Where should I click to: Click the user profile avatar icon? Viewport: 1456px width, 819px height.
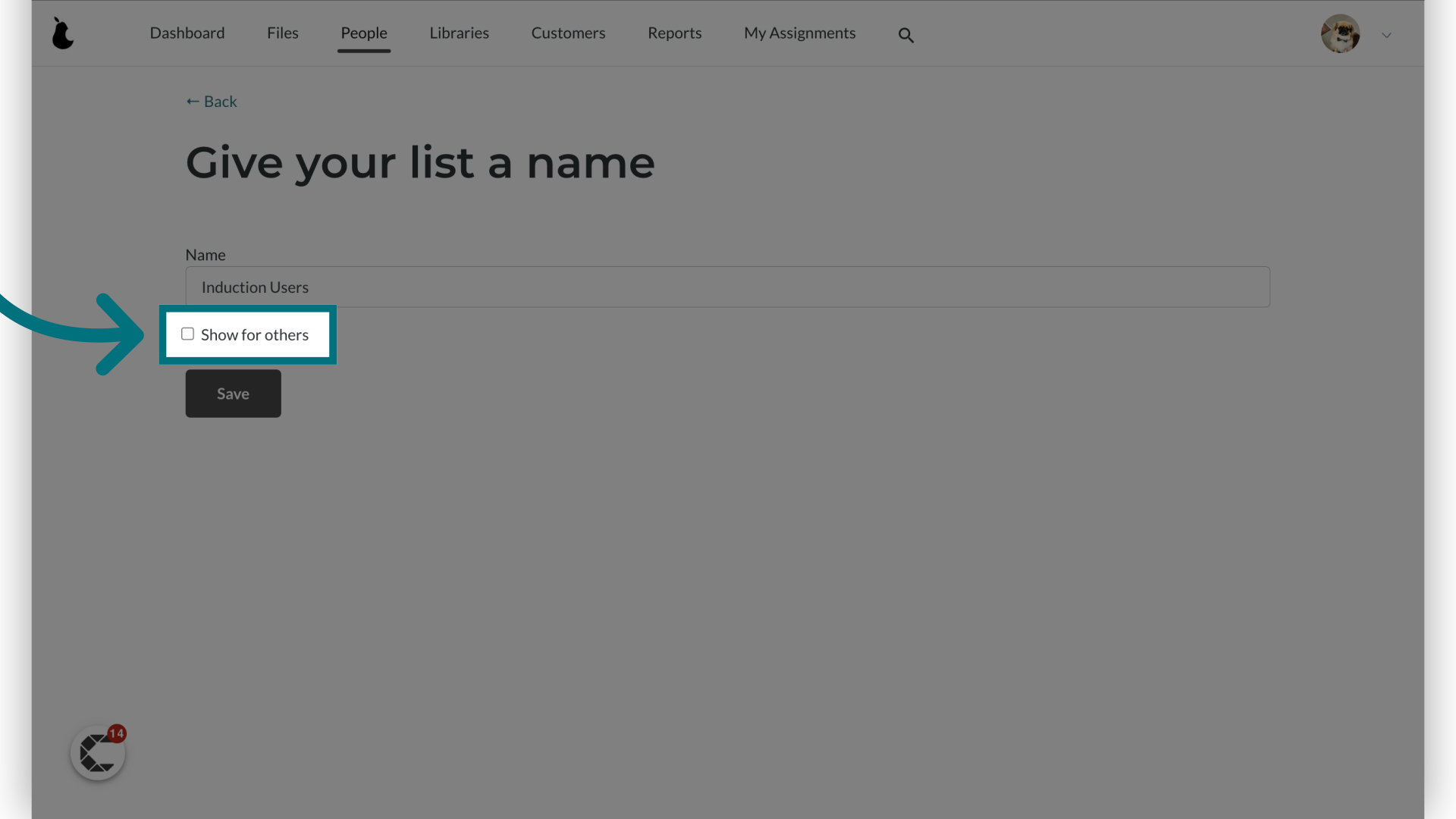tap(1341, 33)
